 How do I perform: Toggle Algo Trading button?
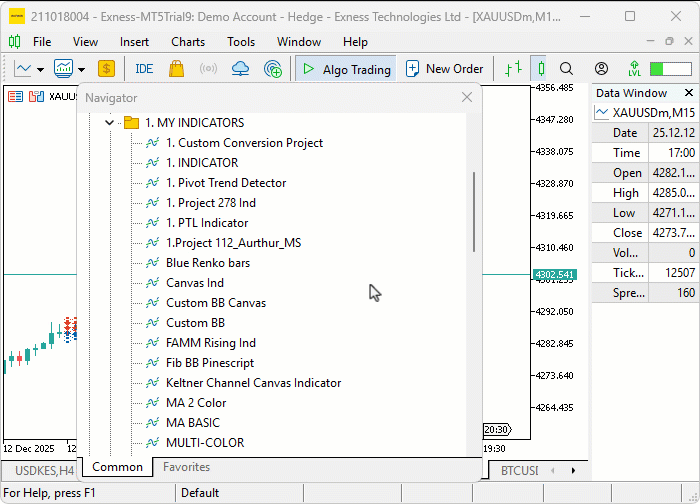[x=346, y=69]
